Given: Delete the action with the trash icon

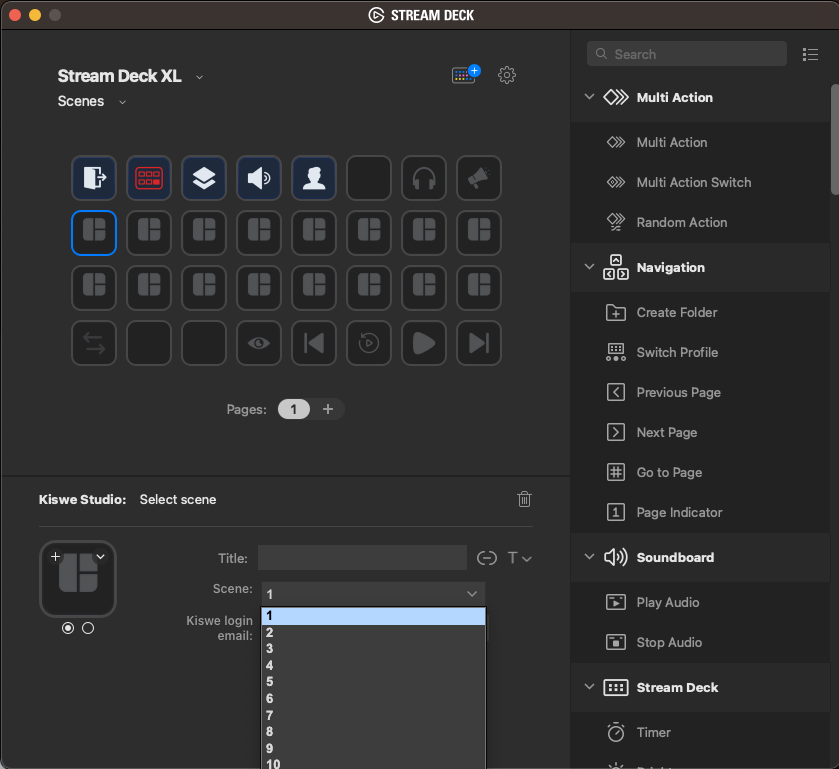Looking at the screenshot, I should click(524, 499).
